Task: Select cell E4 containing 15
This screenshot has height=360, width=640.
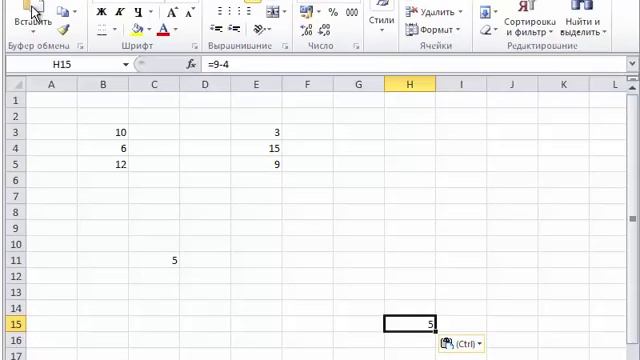Action: coord(256,148)
